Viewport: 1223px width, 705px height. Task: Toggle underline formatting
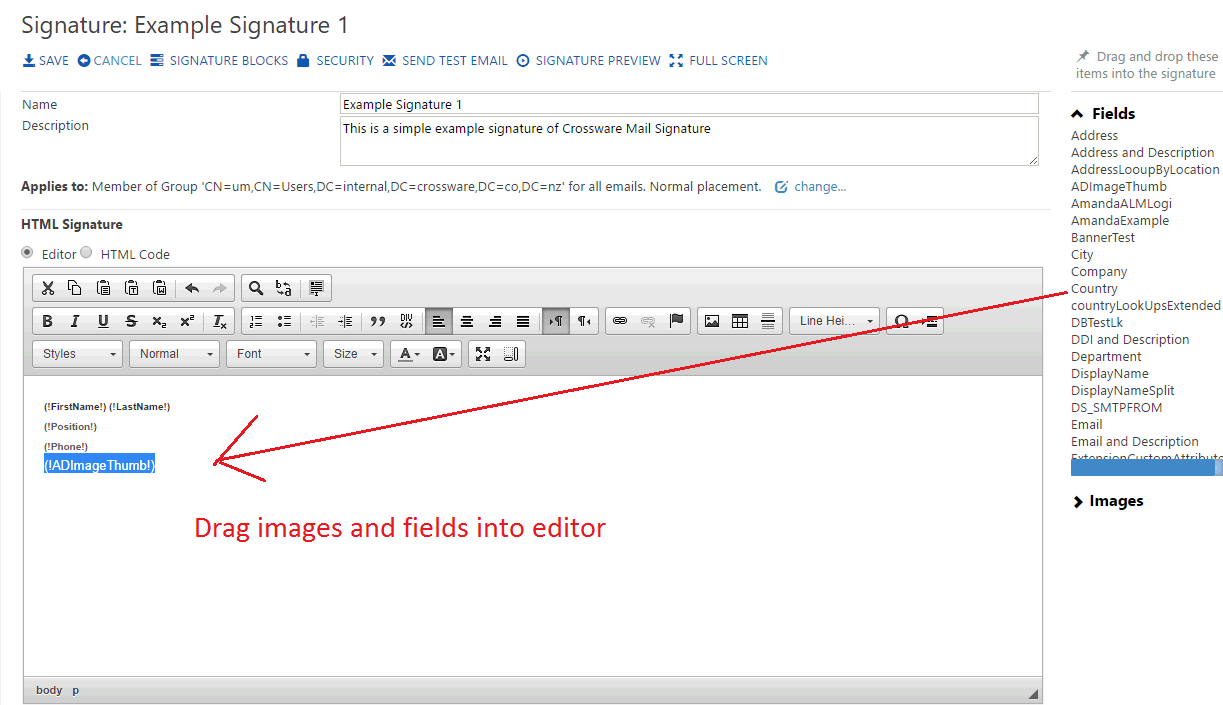[103, 321]
